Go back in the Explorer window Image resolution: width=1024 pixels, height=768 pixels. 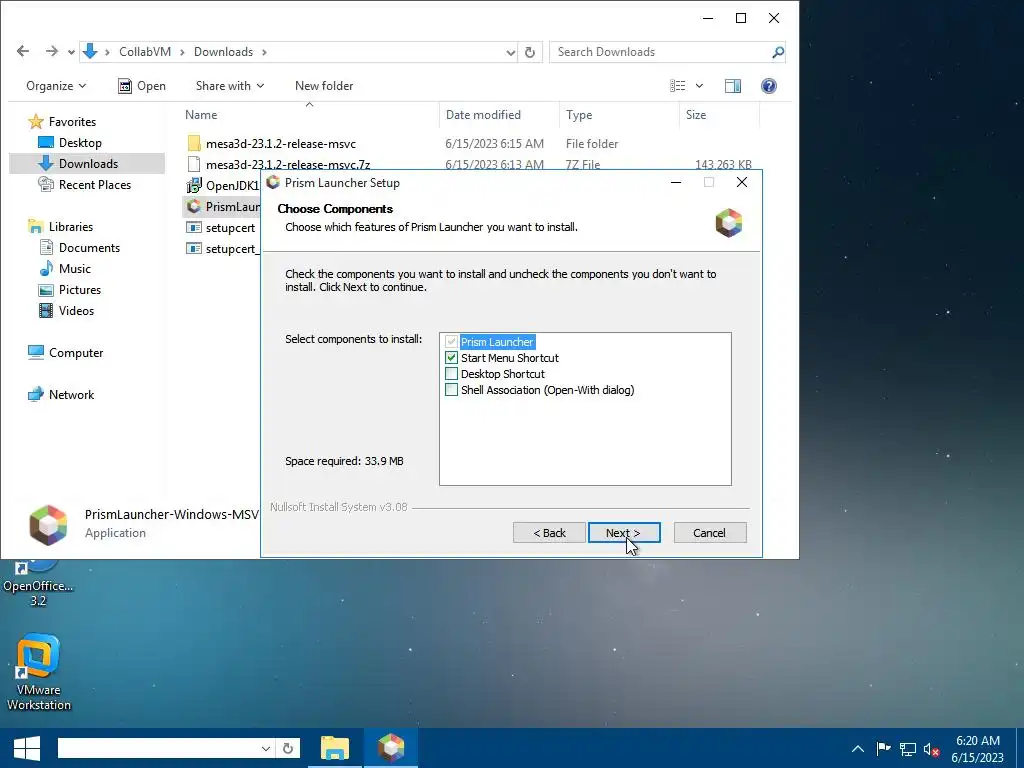coord(23,52)
